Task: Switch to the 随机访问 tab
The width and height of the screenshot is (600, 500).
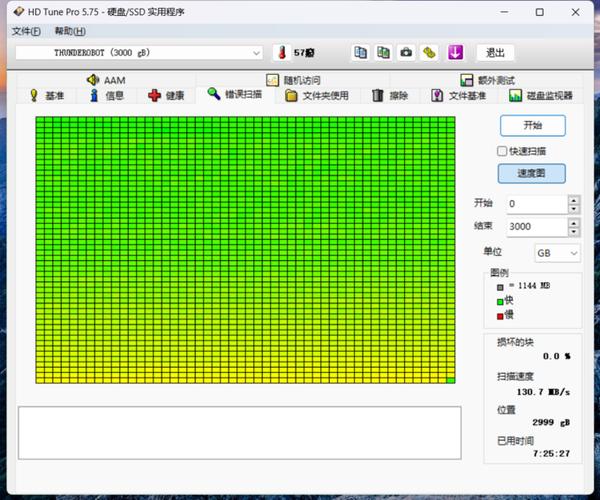Action: [x=293, y=80]
